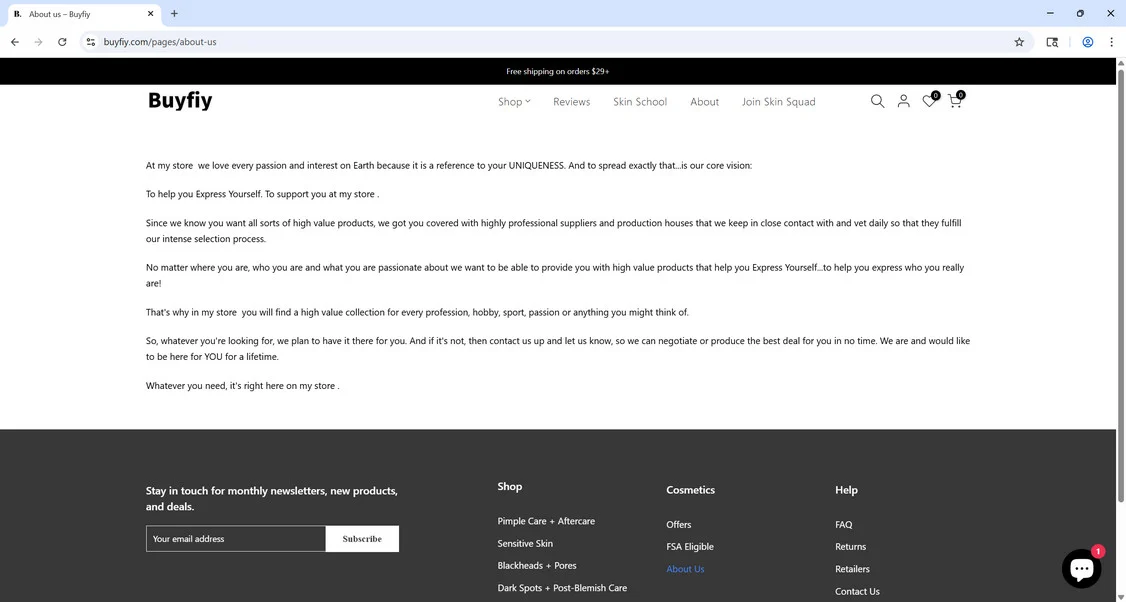Click the 'Stay in touch for monthly newsletters' heading
This screenshot has height=602, width=1126.
click(271, 499)
